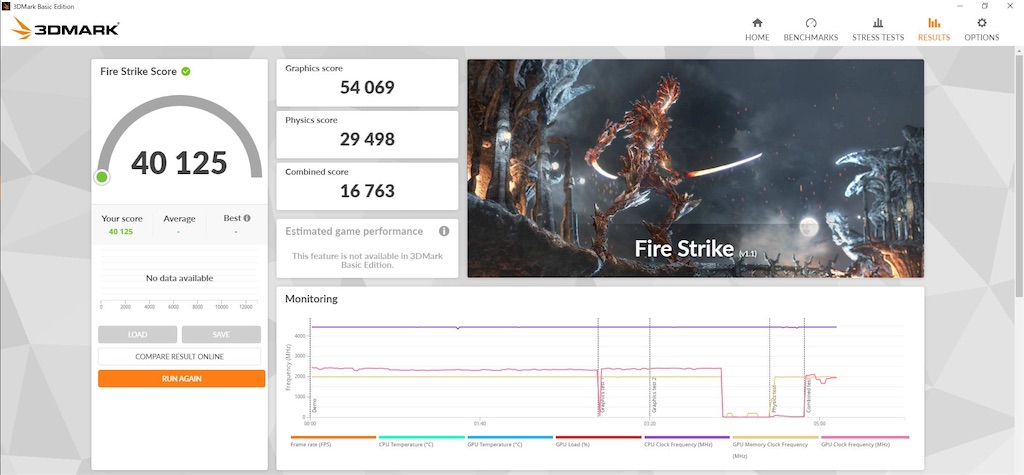This screenshot has width=1024, height=475.
Task: Click the RUN AGAIN button
Action: 182,378
